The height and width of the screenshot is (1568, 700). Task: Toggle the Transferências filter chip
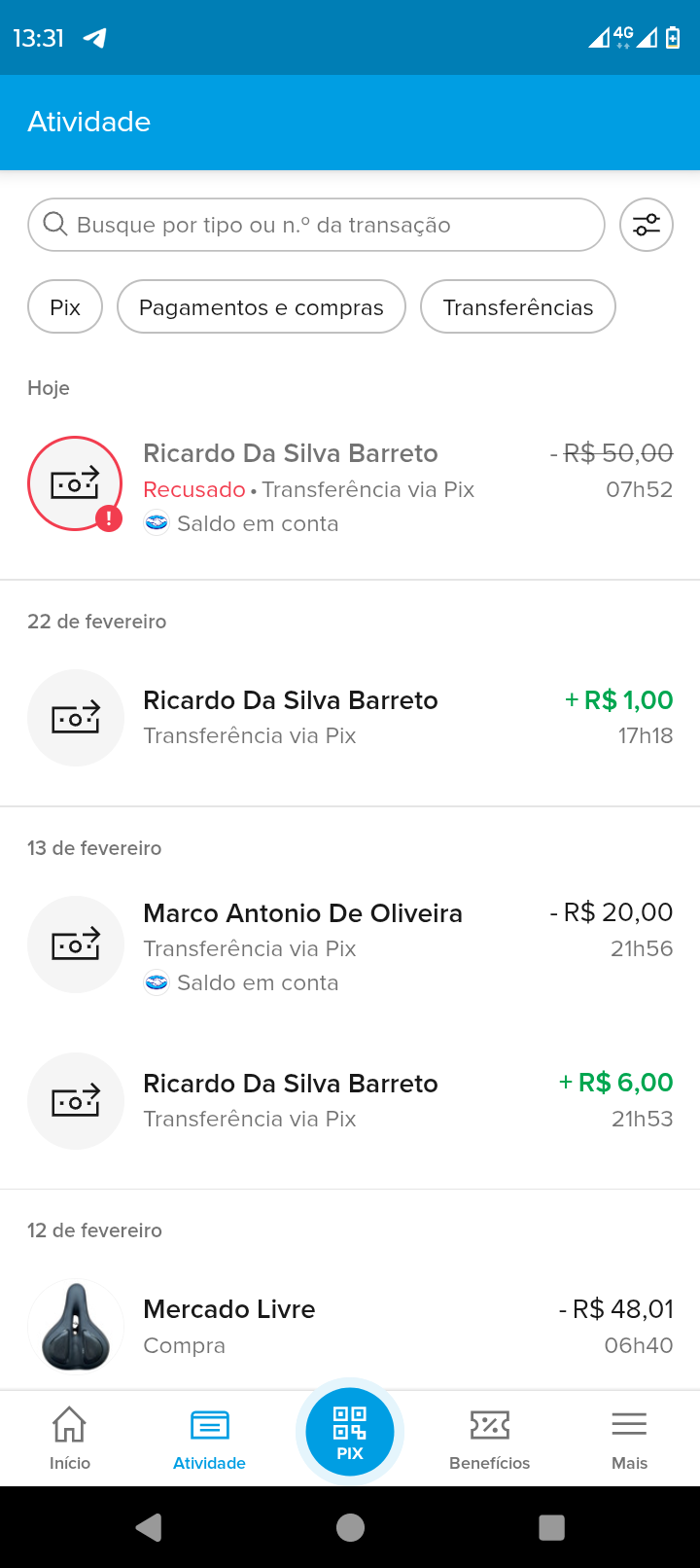[x=517, y=307]
